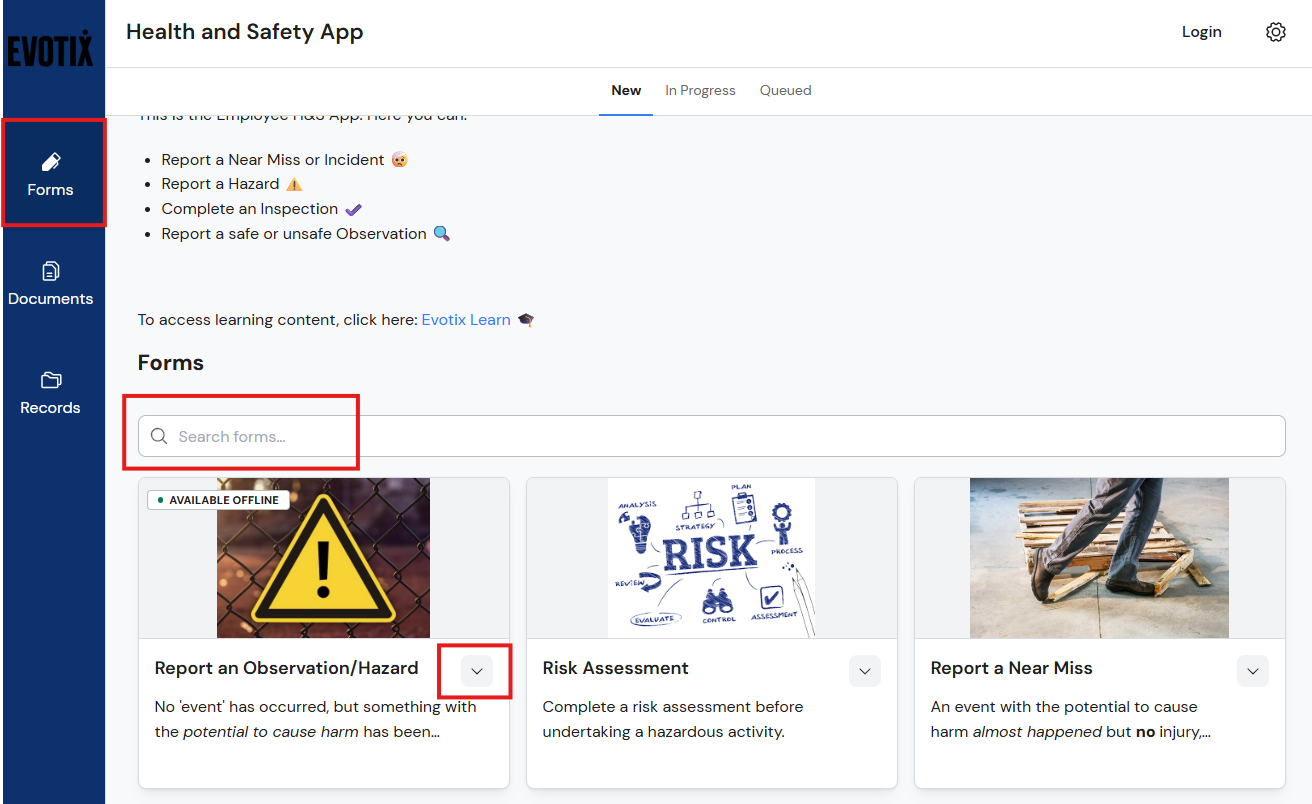Image resolution: width=1312 pixels, height=804 pixels.
Task: Open the Risk Assessment illustration thumbnail
Action: click(x=711, y=558)
